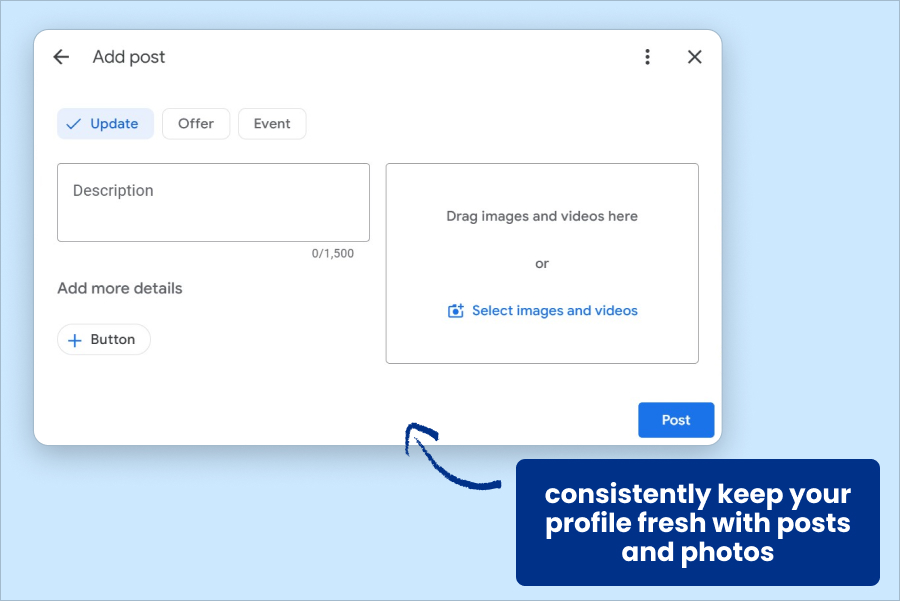Focus the Description text box

[x=213, y=202]
